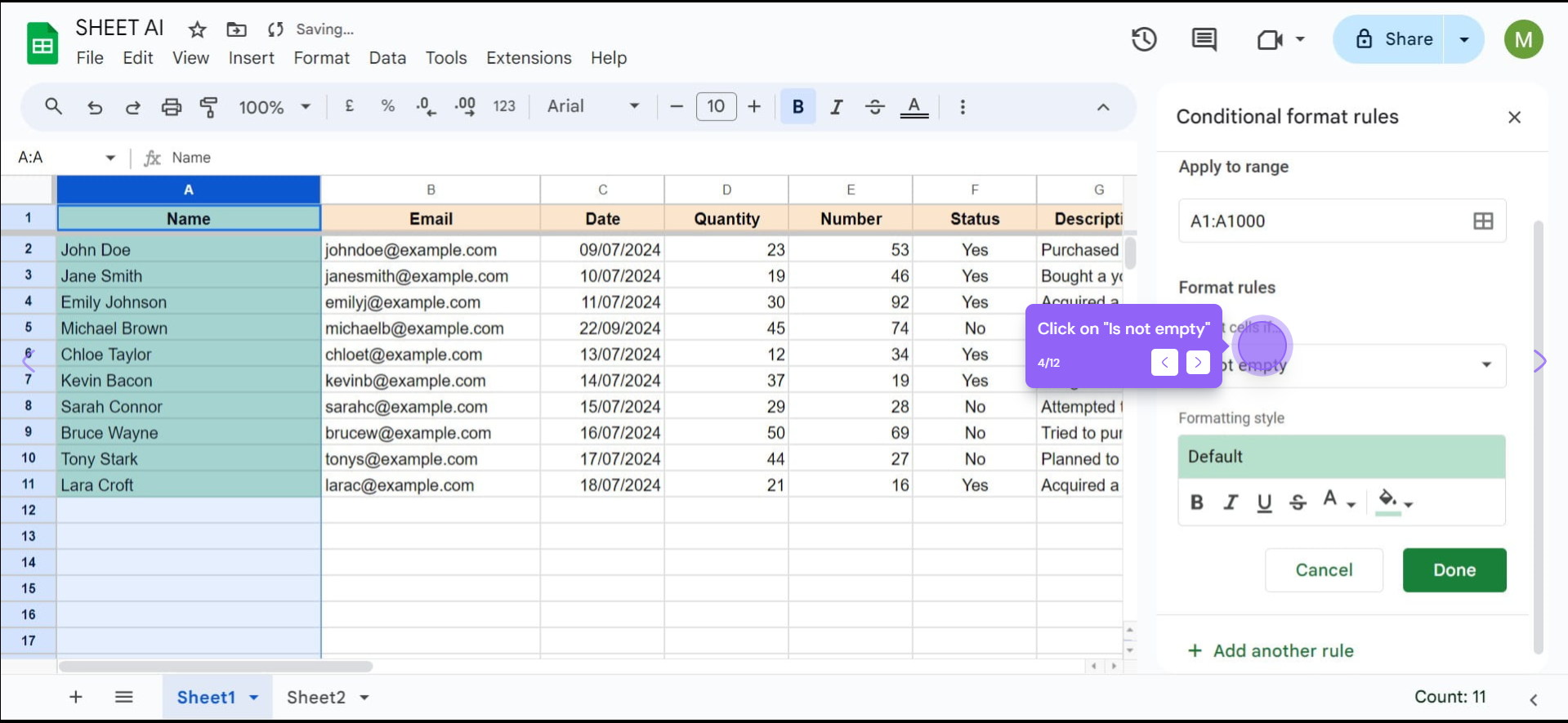This screenshot has width=1568, height=723.
Task: Start a video call with camera icon
Action: (x=1269, y=39)
